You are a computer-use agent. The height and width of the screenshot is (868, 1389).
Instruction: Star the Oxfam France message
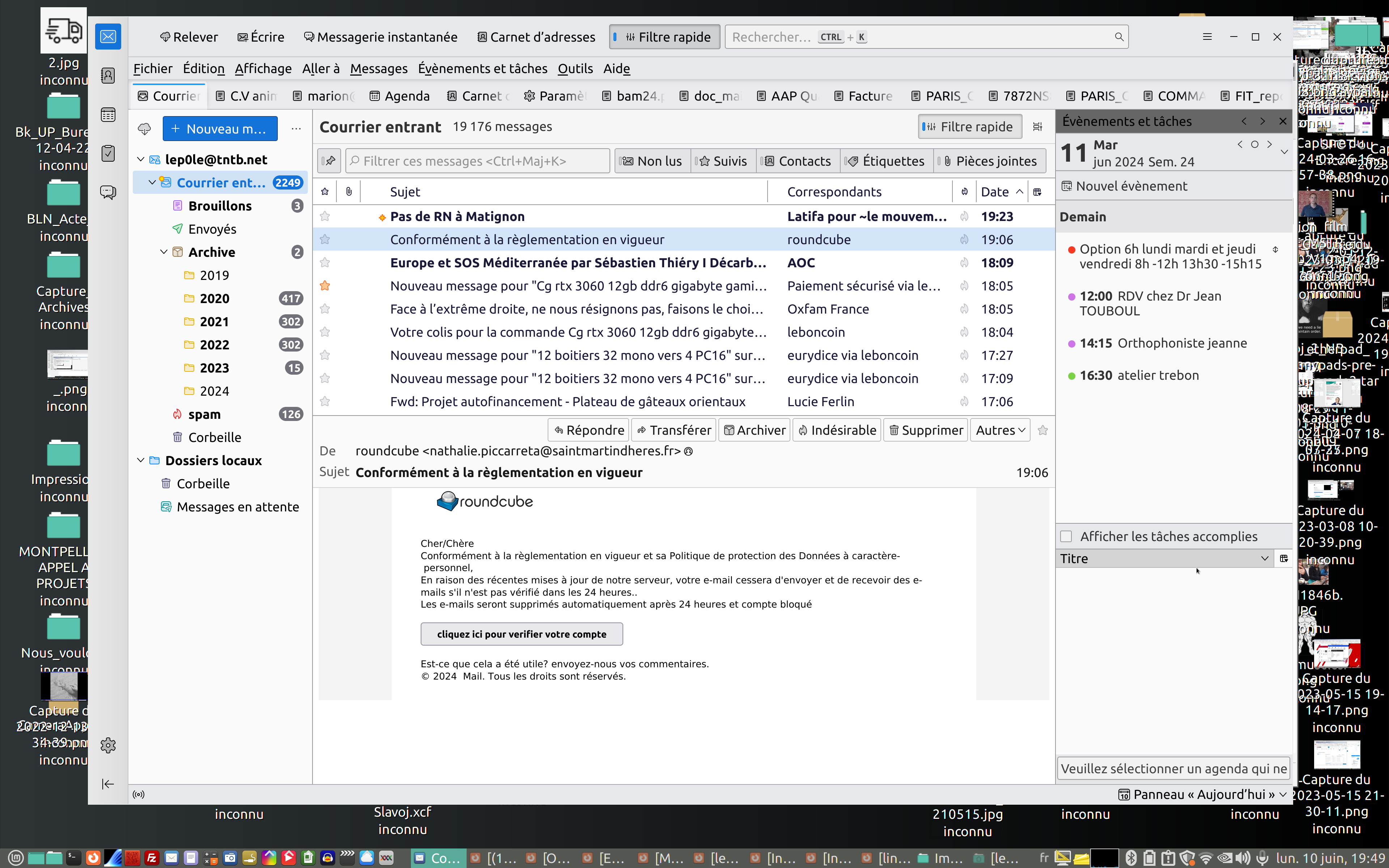(325, 309)
